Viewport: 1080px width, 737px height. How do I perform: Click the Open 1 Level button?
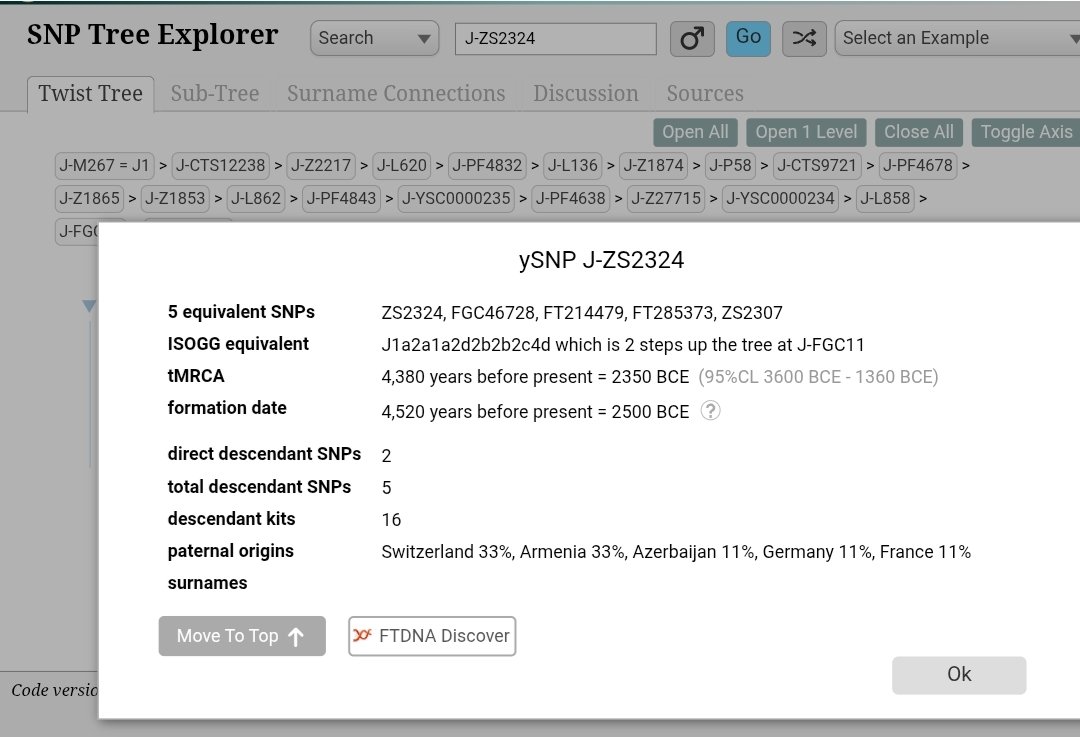pyautogui.click(x=806, y=132)
